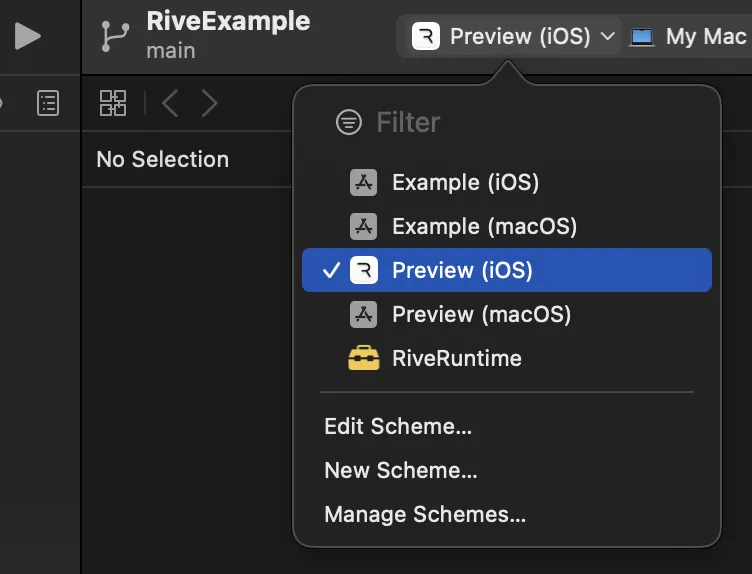Click New Scheme… option
The height and width of the screenshot is (574, 752).
click(401, 470)
